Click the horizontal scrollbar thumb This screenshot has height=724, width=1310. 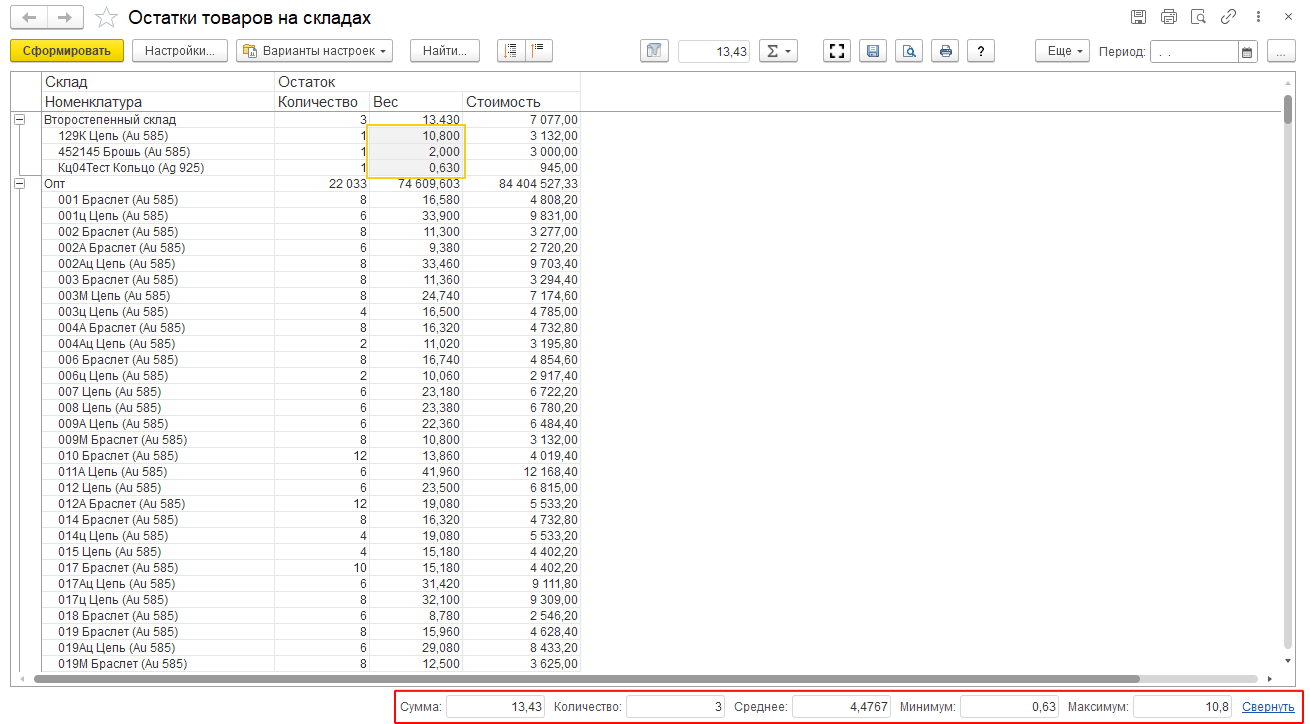click(585, 679)
